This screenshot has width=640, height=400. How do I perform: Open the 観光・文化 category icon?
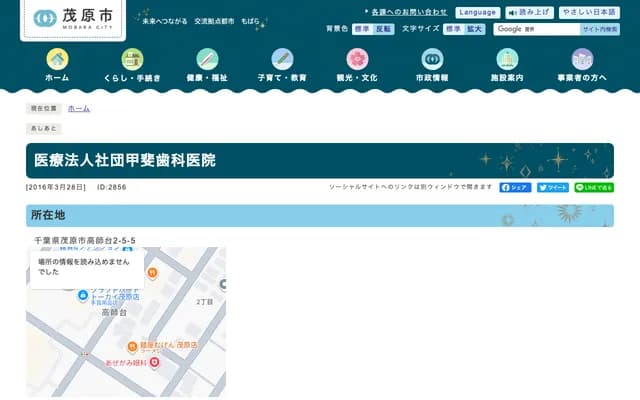357,59
